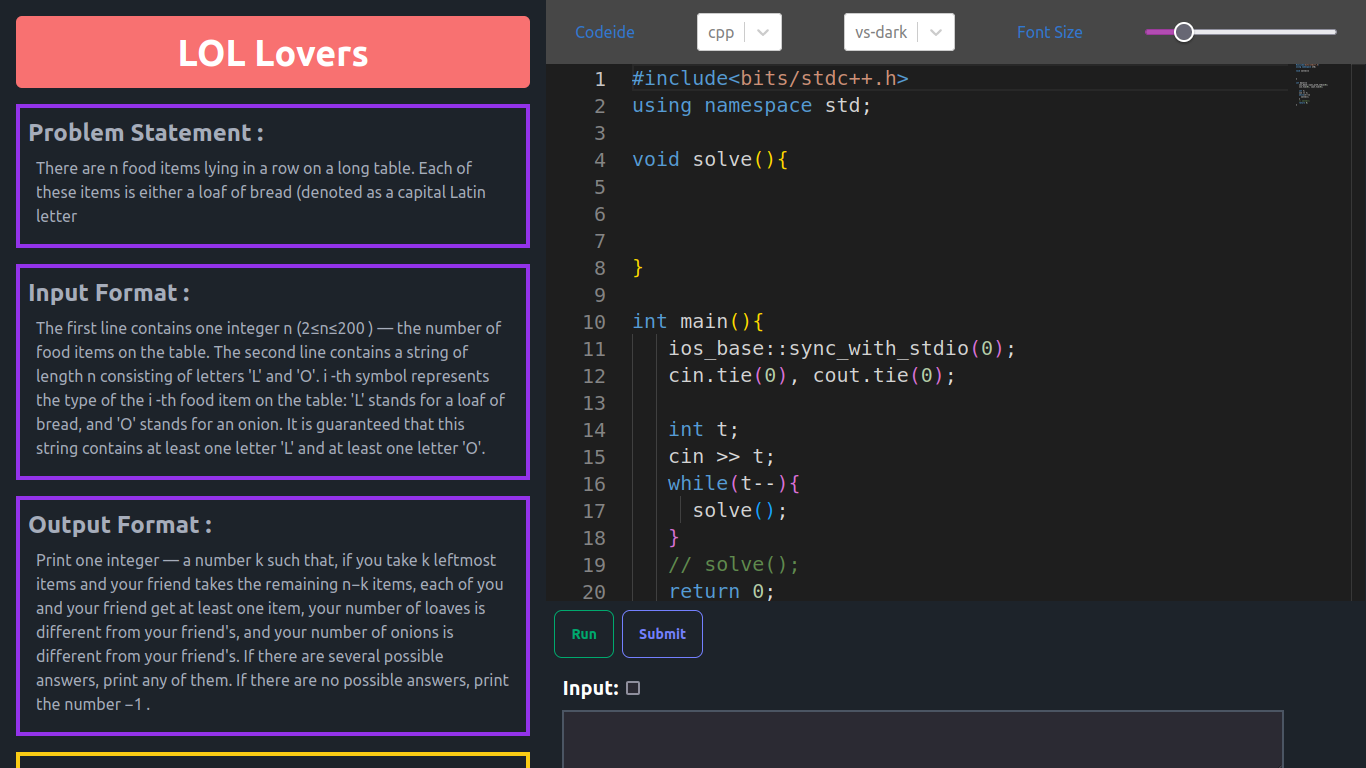Click line number 20 in gutter
The width and height of the screenshot is (1366, 768).
594,592
